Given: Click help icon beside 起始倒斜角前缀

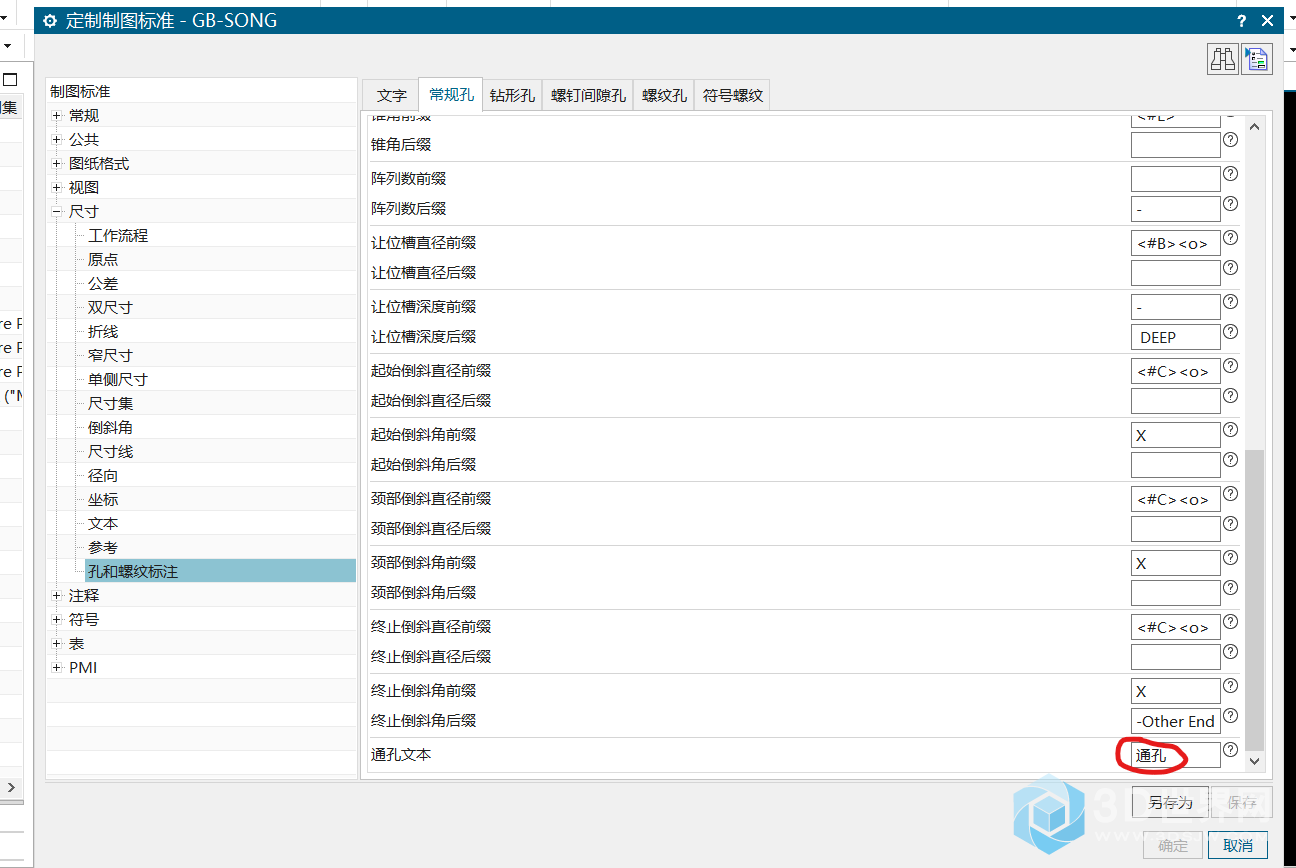Looking at the screenshot, I should pos(1230,430).
